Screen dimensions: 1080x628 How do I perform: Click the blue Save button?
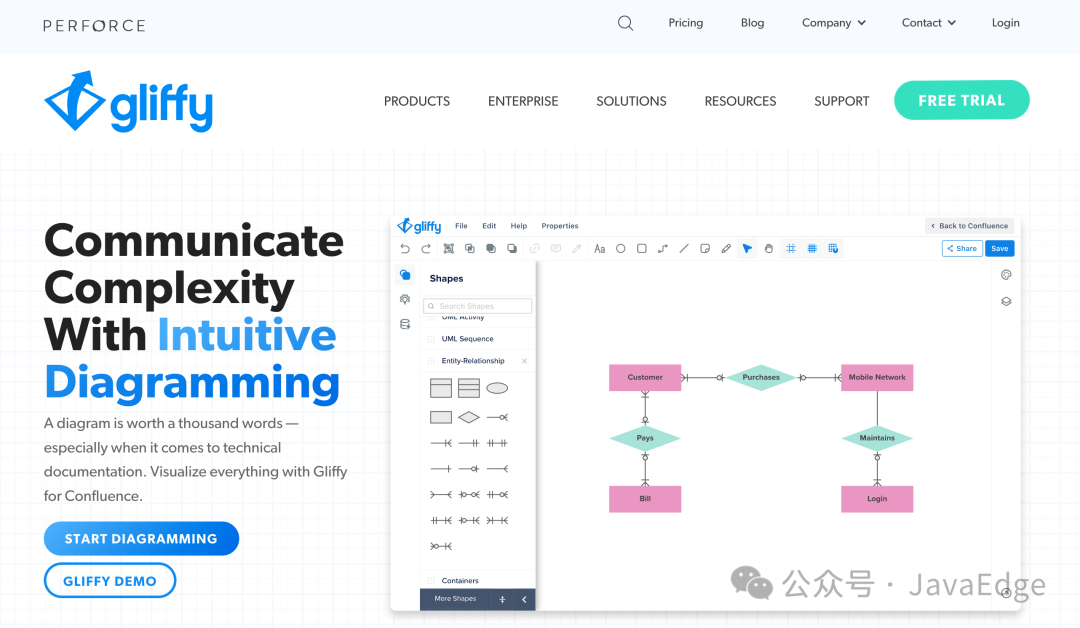point(1000,249)
